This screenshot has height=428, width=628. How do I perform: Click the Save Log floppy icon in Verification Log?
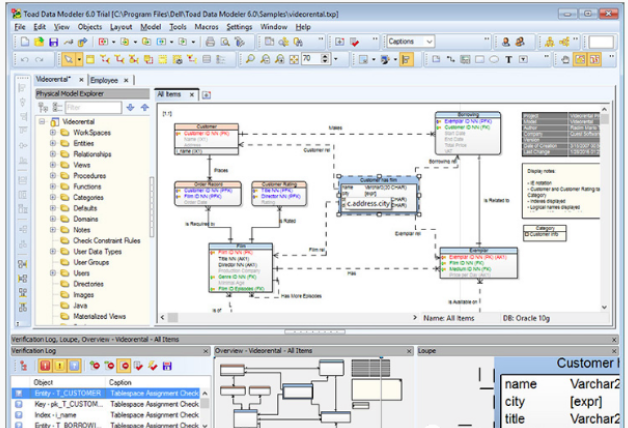tap(167, 366)
